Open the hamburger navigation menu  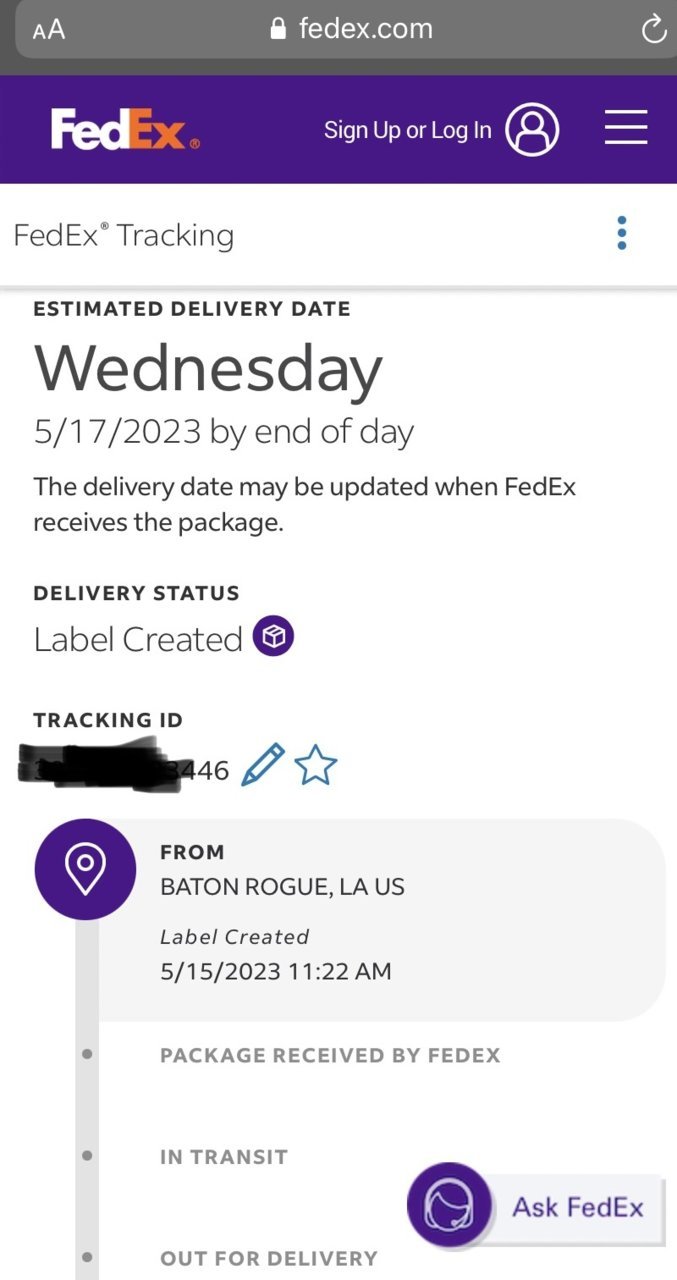click(626, 128)
